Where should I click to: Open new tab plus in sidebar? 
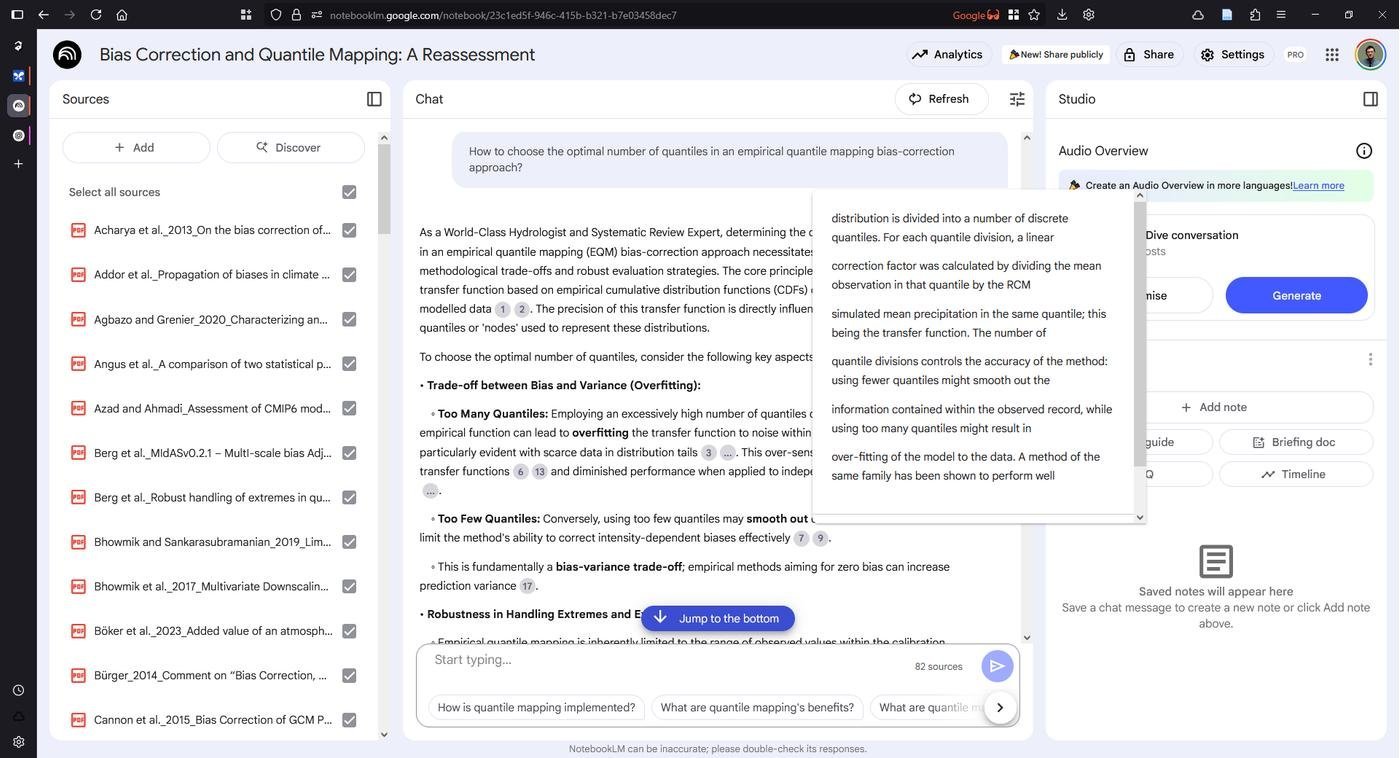[18, 164]
